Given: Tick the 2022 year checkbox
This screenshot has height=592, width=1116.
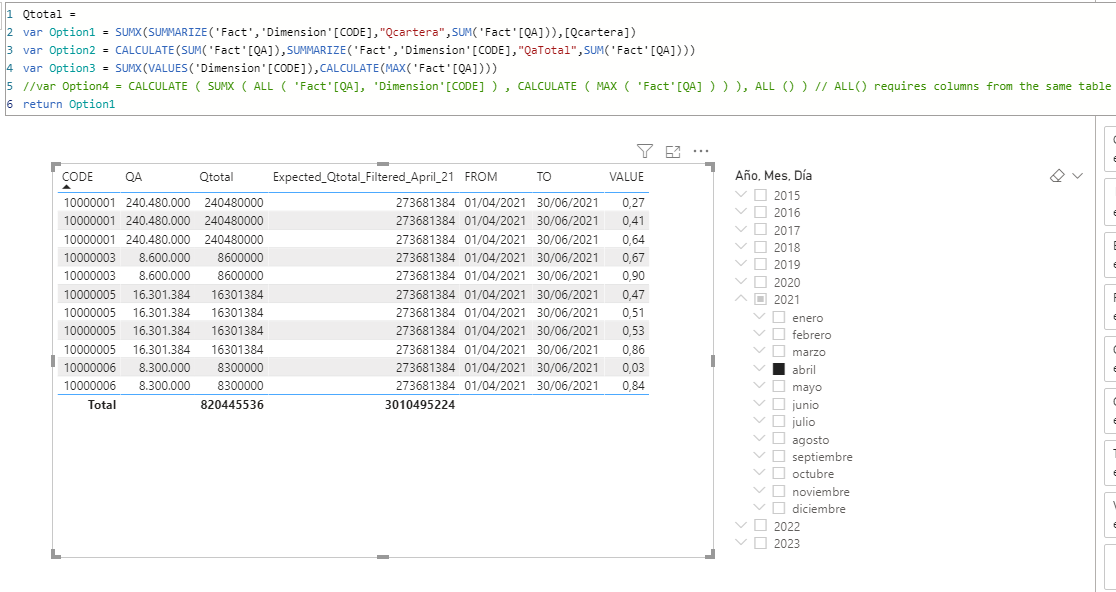Looking at the screenshot, I should [x=761, y=526].
